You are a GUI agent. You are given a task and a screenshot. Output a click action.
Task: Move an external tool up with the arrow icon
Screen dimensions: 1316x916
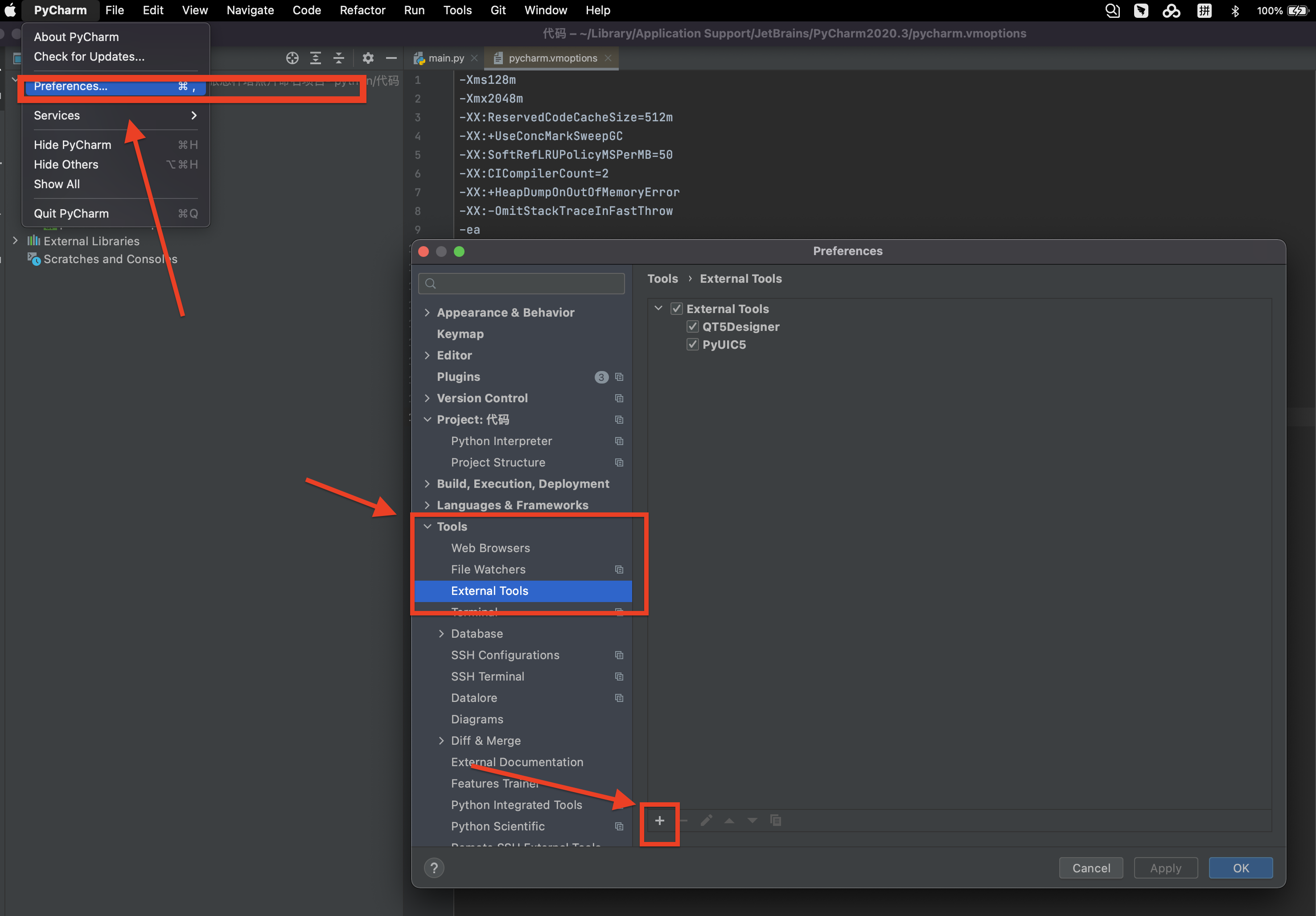pyautogui.click(x=729, y=820)
